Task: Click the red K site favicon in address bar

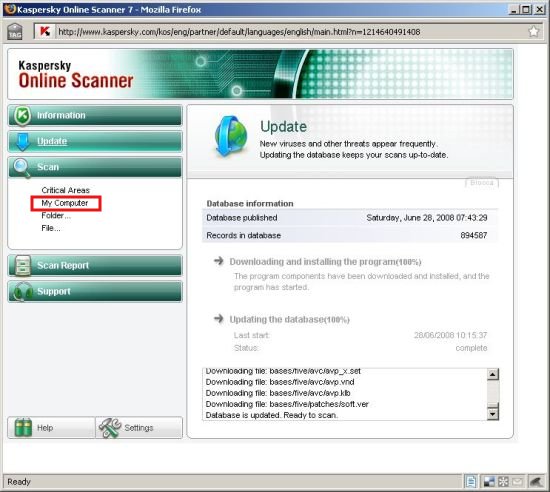Action: tap(45, 32)
